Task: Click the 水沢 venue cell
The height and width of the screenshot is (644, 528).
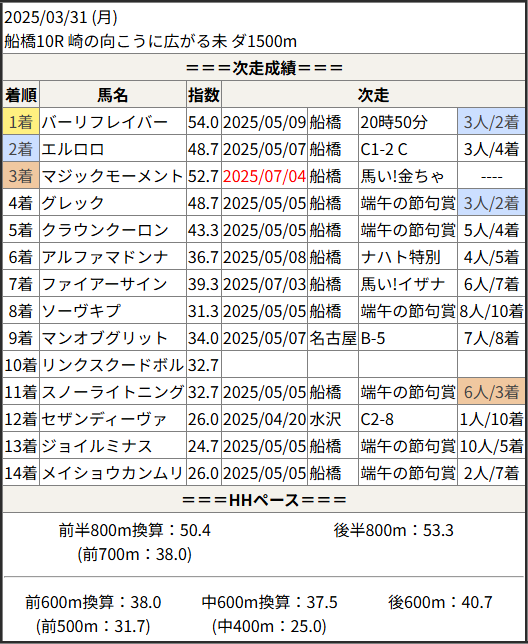Action: [x=325, y=419]
